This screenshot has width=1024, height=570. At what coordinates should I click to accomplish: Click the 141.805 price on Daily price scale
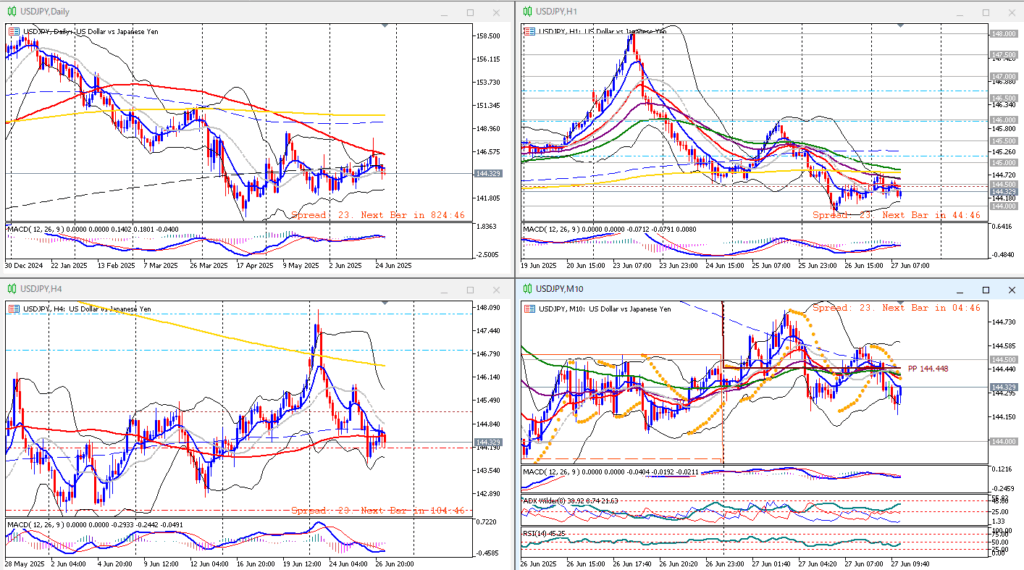(489, 198)
